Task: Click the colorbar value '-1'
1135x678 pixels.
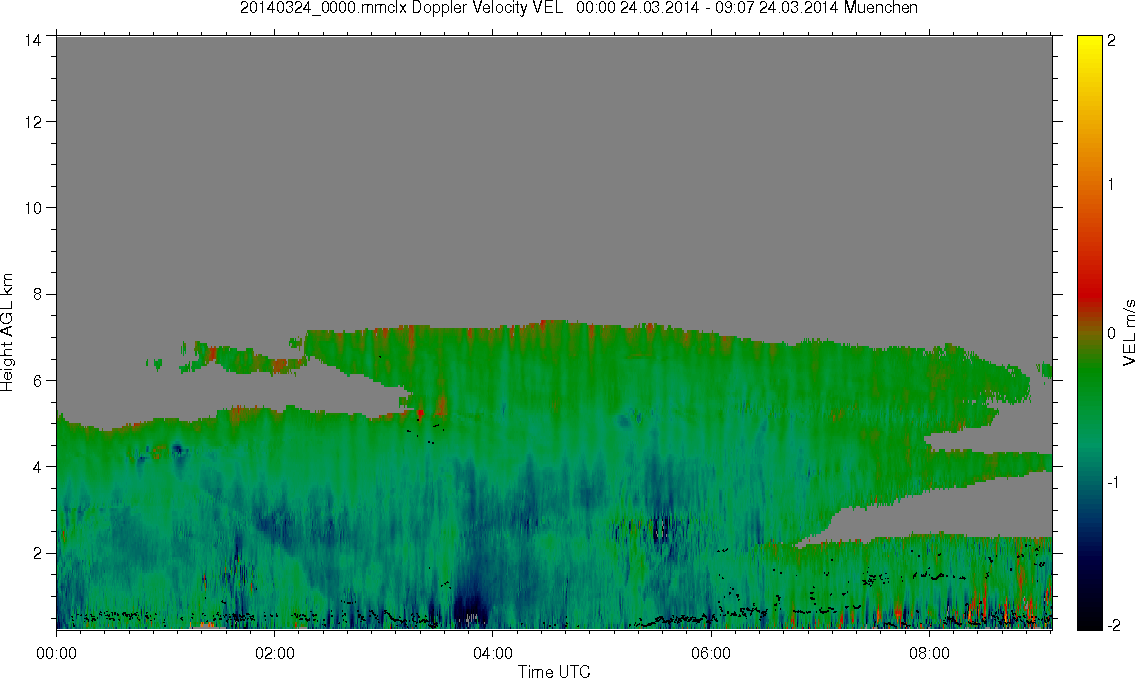Action: click(1113, 482)
